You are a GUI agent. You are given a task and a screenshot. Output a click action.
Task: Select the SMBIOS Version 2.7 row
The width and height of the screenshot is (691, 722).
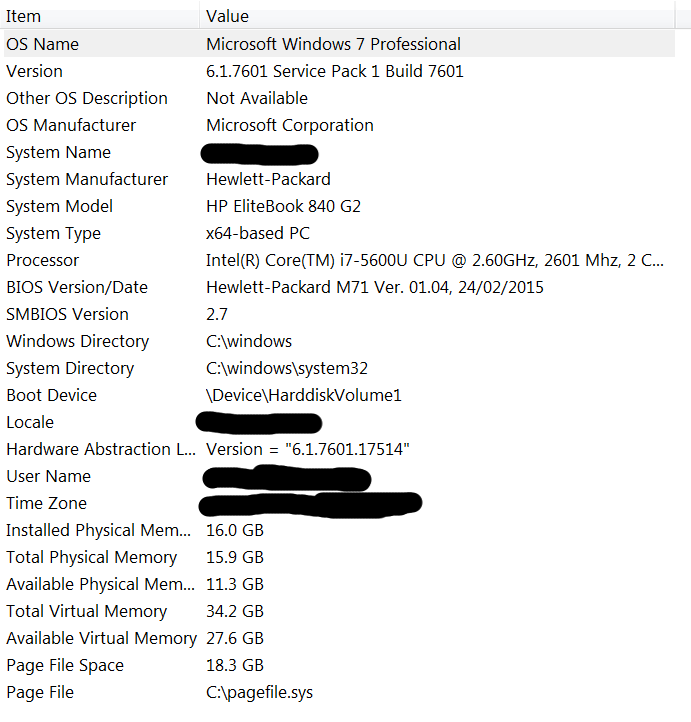pos(67,314)
